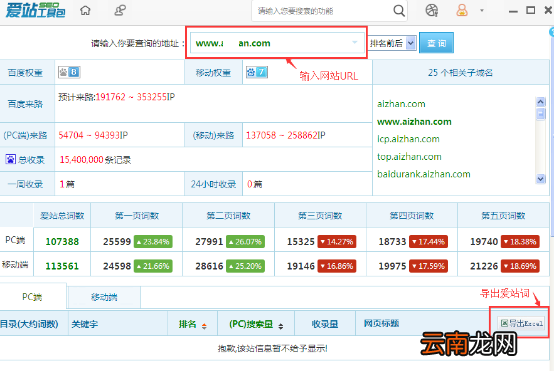Click the PC total word count 107388
The width and height of the screenshot is (554, 372).
click(62, 242)
